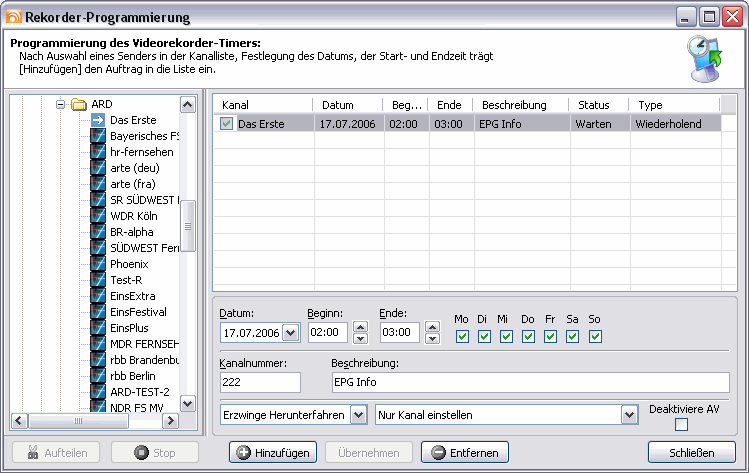Click the Beschreibung text field
749x473 pixels.
pos(530,382)
